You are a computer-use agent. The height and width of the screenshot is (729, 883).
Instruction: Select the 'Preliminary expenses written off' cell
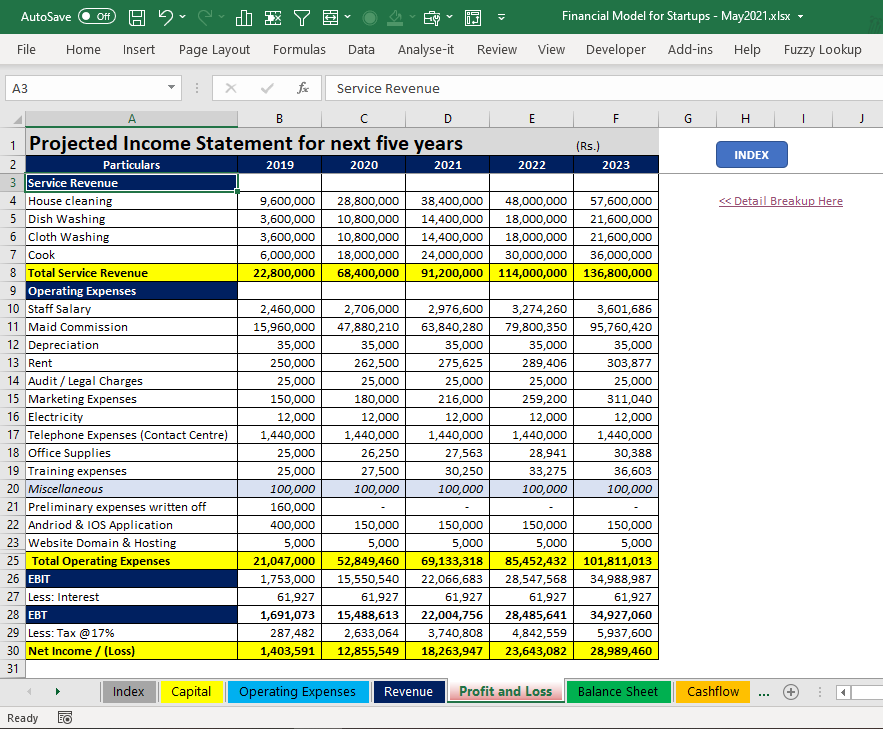coord(131,507)
